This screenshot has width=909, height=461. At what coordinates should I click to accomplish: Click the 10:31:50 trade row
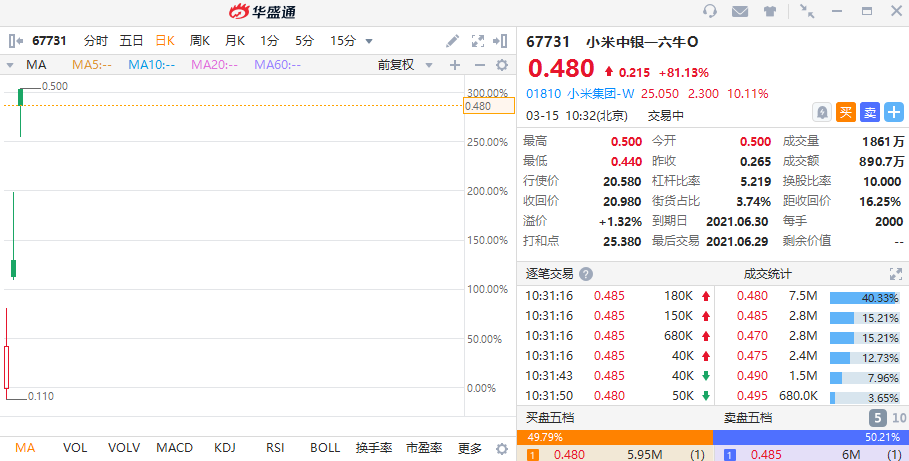617,395
